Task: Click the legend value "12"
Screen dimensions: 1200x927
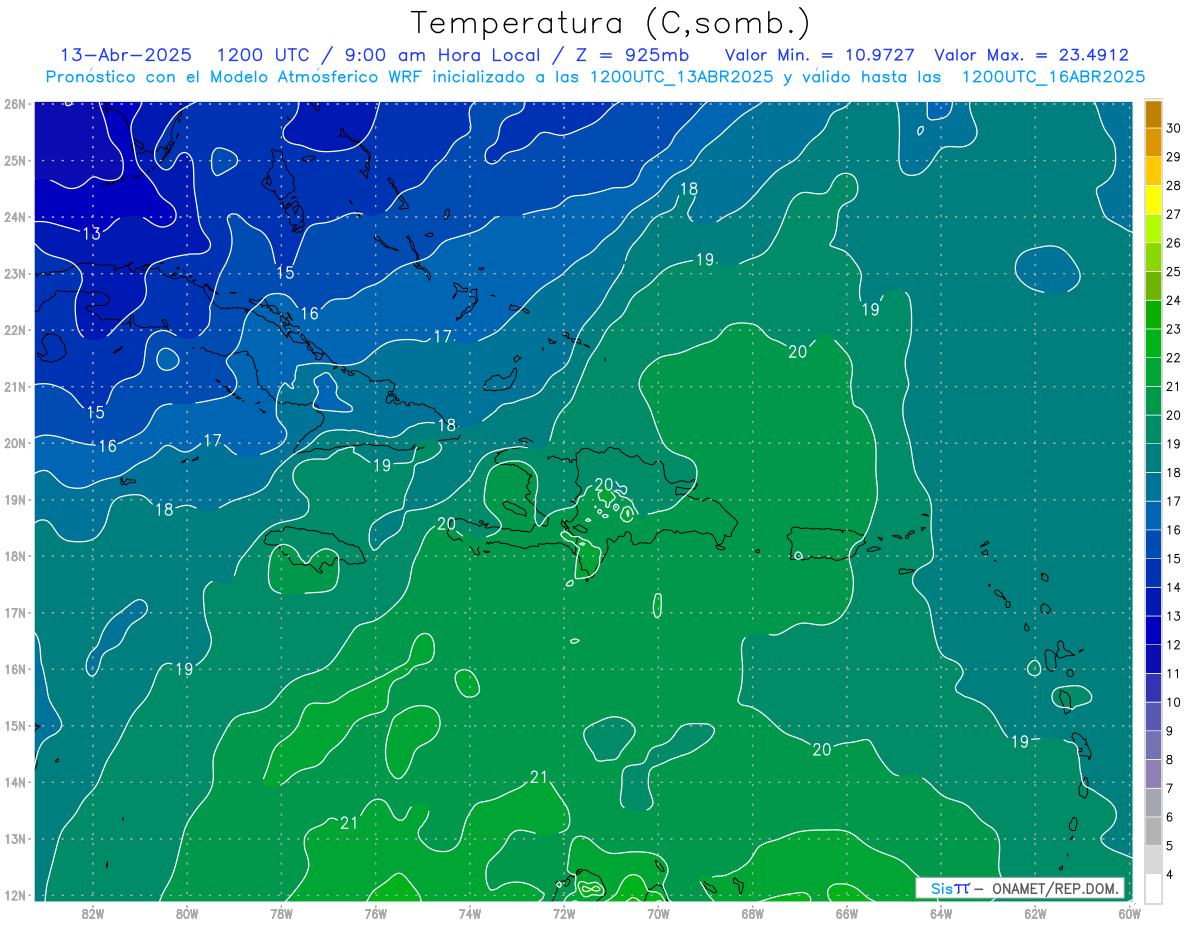Action: (x=1173, y=644)
